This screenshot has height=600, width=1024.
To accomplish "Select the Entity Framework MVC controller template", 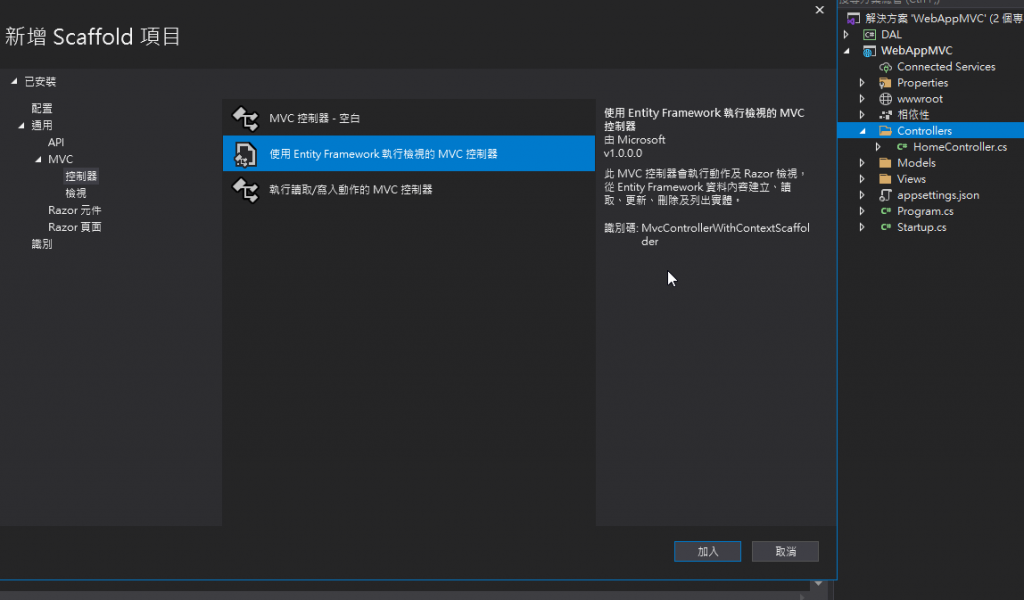I will [409, 153].
